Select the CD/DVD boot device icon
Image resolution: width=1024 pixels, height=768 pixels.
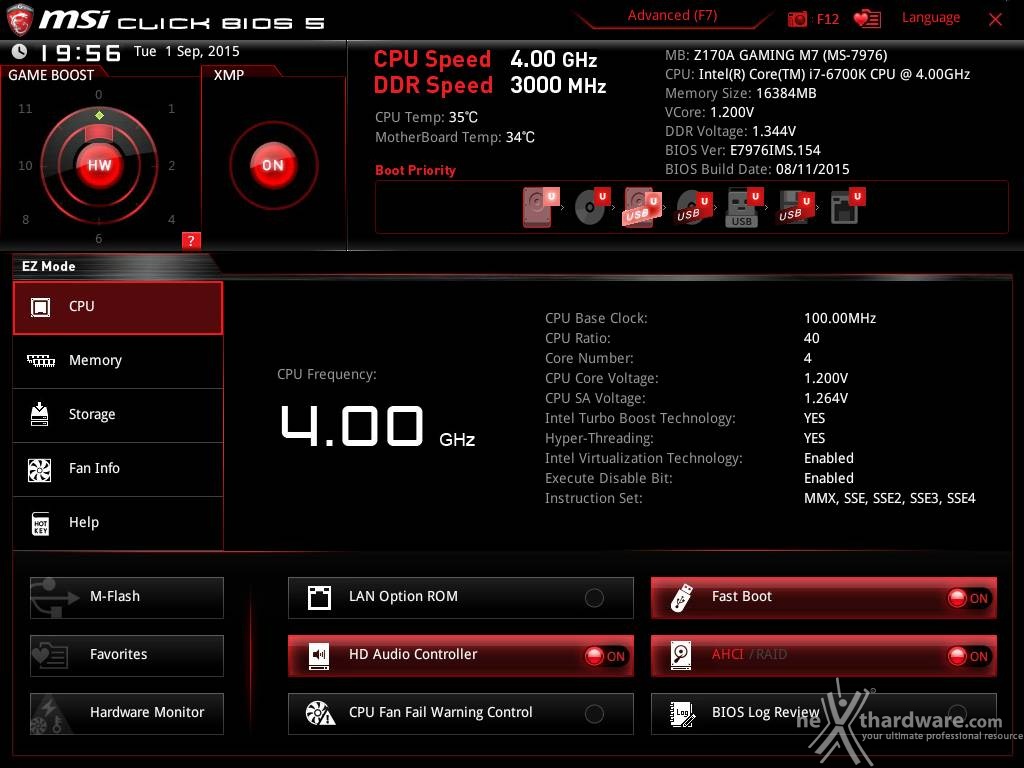coord(591,207)
